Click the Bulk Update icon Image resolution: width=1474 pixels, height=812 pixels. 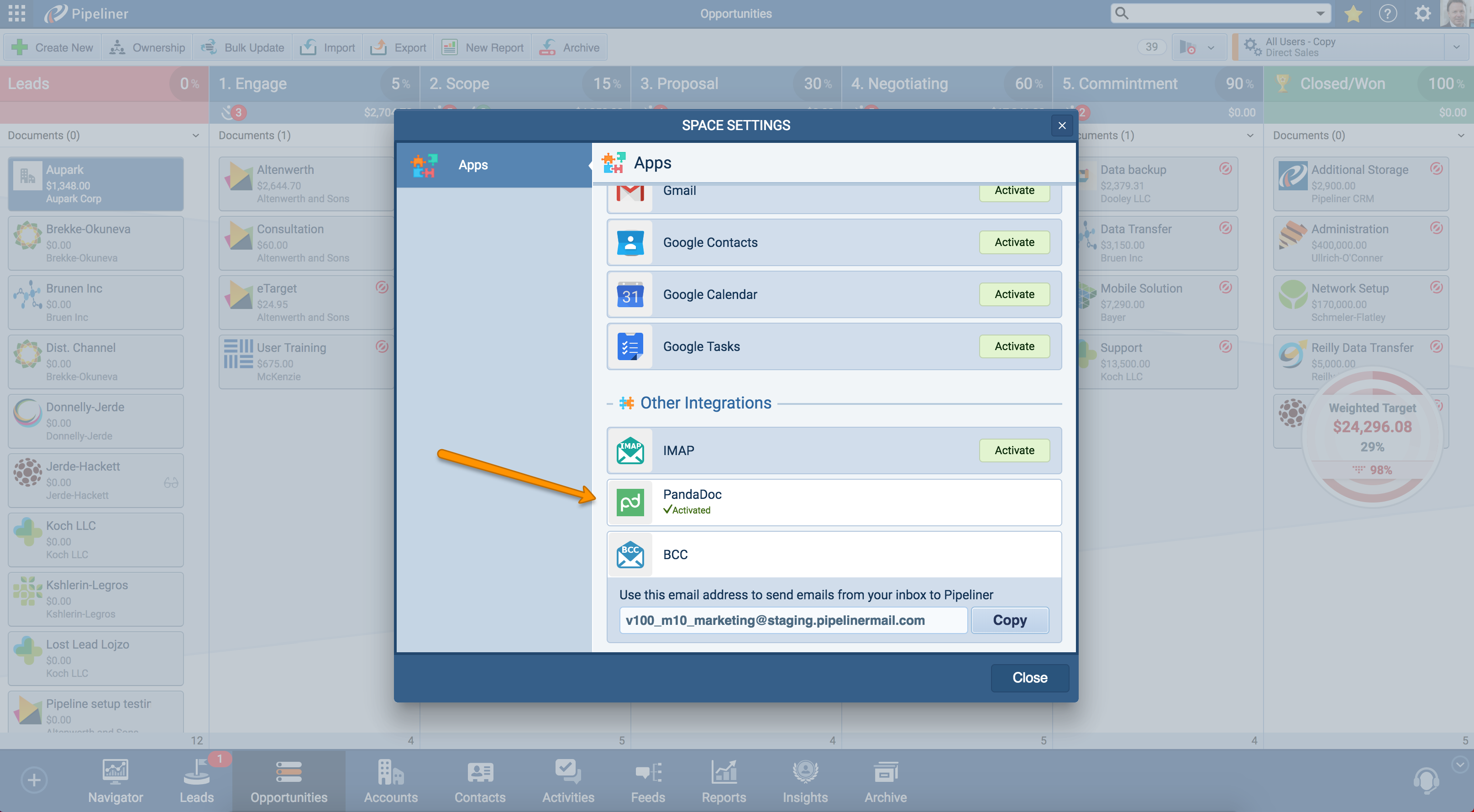pyautogui.click(x=210, y=47)
